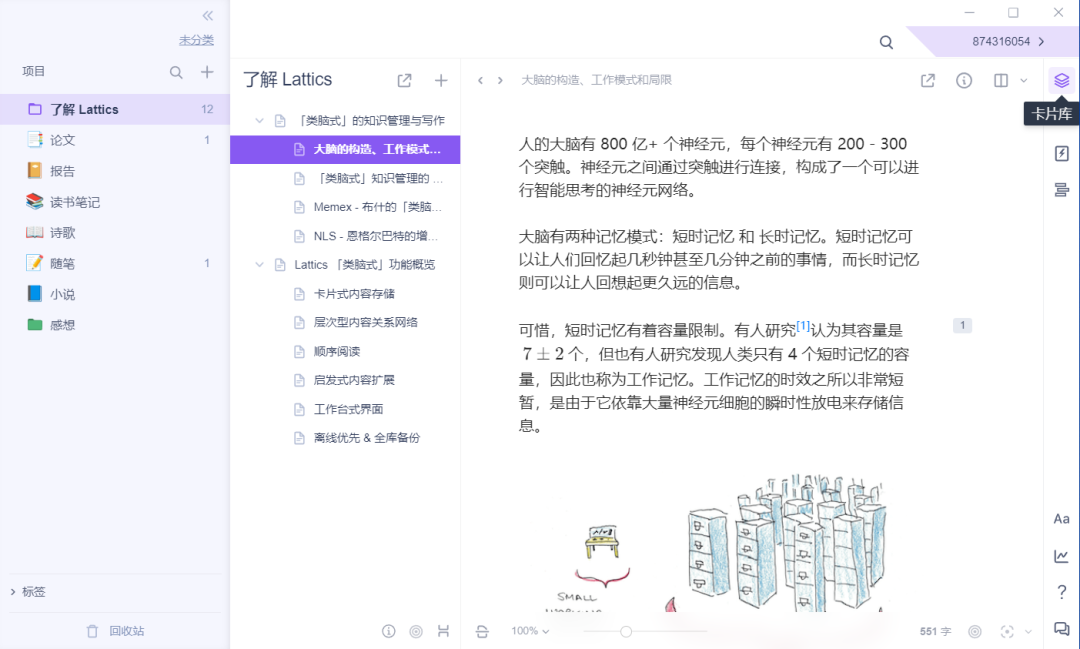1080x649 pixels.
Task: Select the 论文 project
Action: (114, 141)
